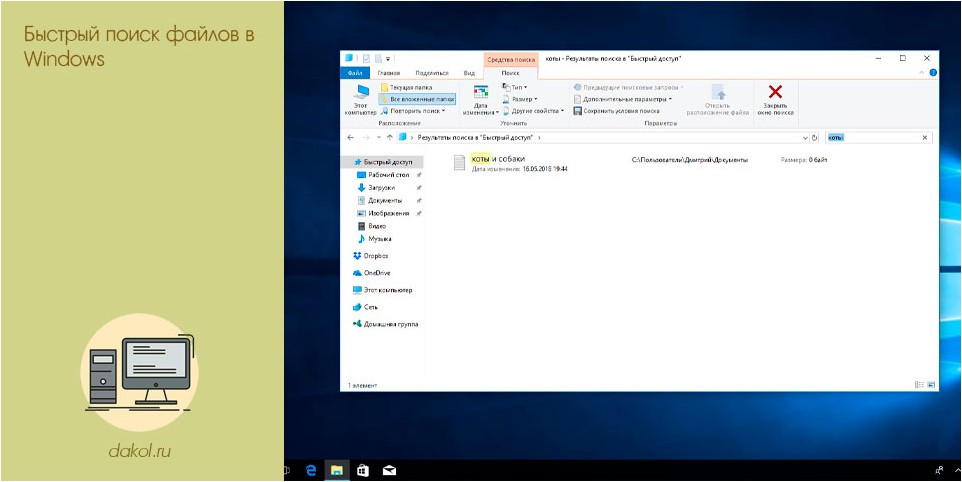Click address bar path Результаты поиска
Image resolution: width=962 pixels, height=482 pixels.
475,138
